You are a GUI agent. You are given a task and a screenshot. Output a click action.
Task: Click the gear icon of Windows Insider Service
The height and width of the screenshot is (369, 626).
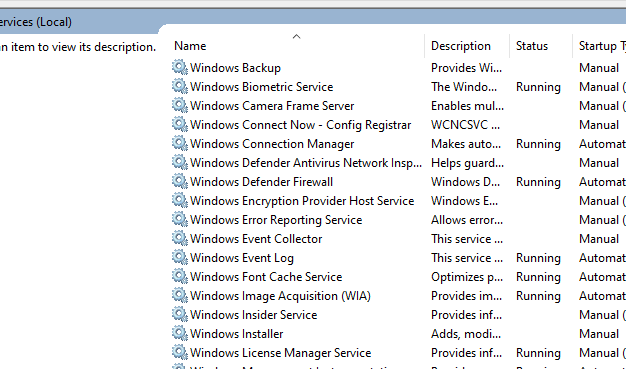tap(180, 314)
